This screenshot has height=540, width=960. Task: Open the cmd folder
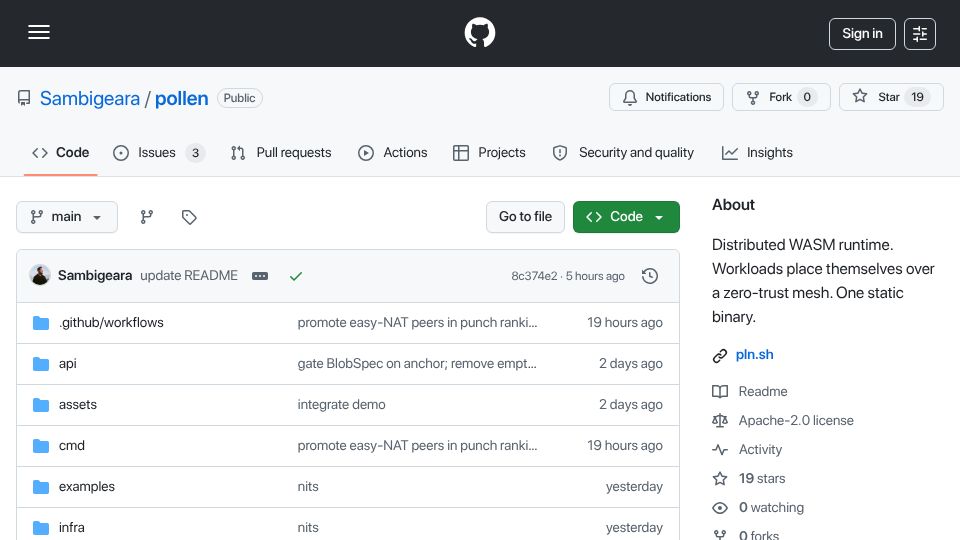72,446
